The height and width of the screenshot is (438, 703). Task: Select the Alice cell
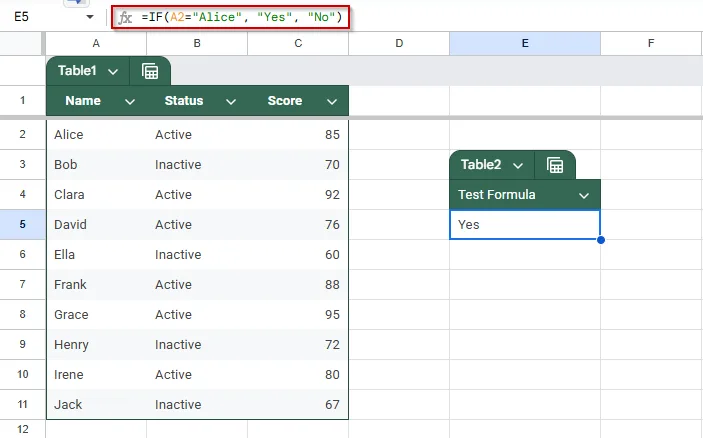point(96,134)
